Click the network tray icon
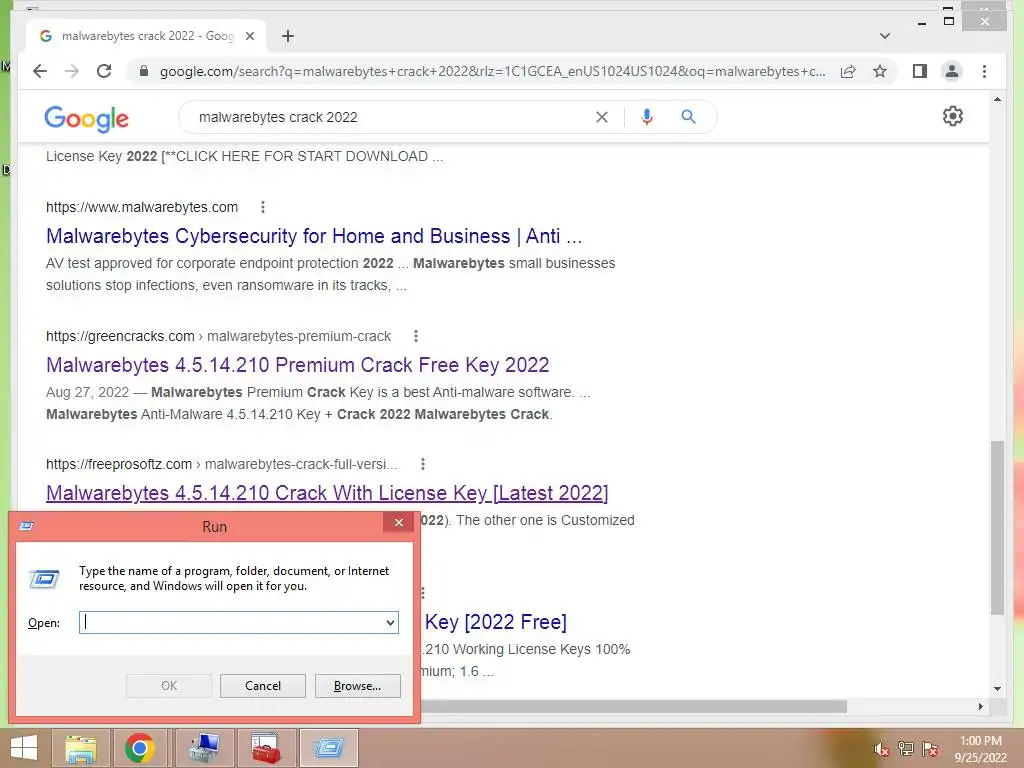This screenshot has width=1024, height=768. tap(905, 748)
